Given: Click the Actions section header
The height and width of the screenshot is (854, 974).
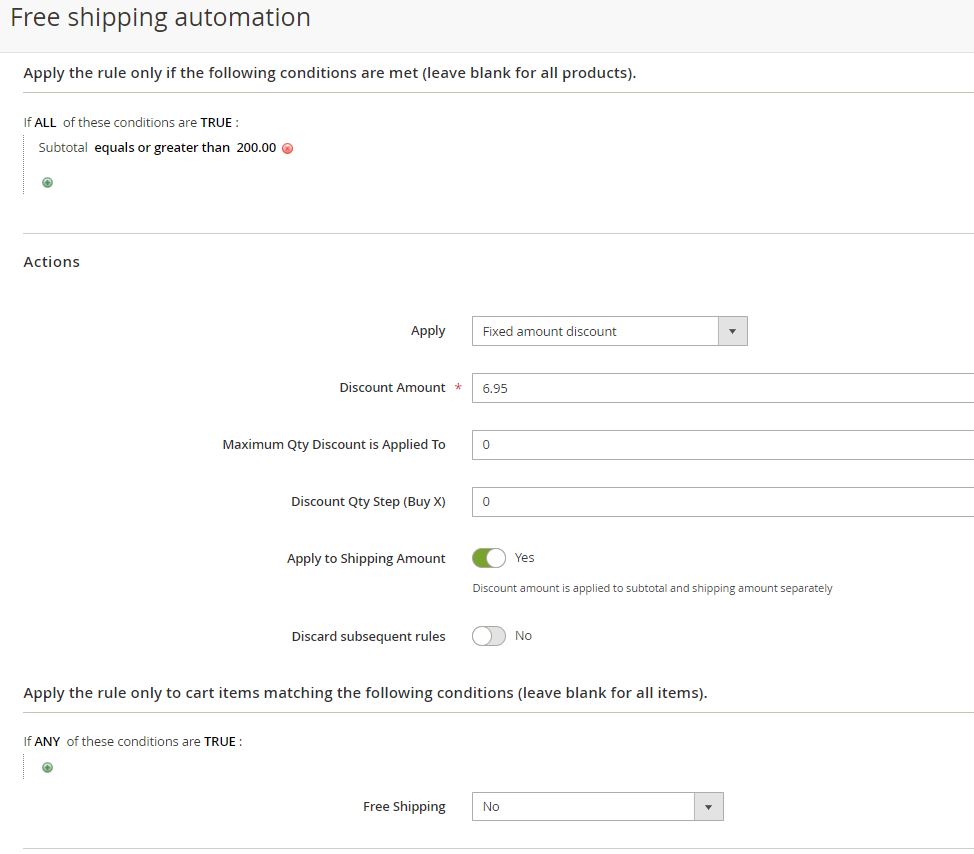Looking at the screenshot, I should [52, 261].
